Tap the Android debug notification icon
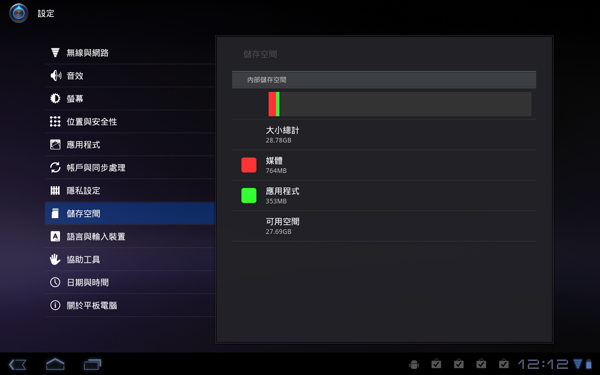Screen dimensions: 600x375 tap(414, 364)
